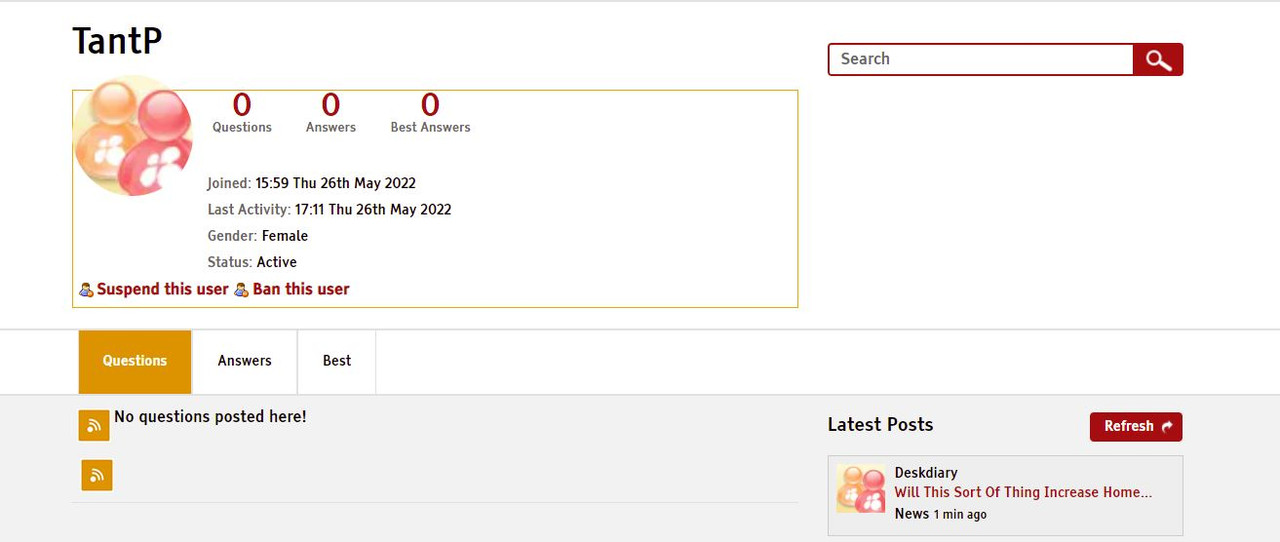Viewport: 1280px width, 542px height.
Task: Click the Status value Active
Action: click(x=277, y=262)
